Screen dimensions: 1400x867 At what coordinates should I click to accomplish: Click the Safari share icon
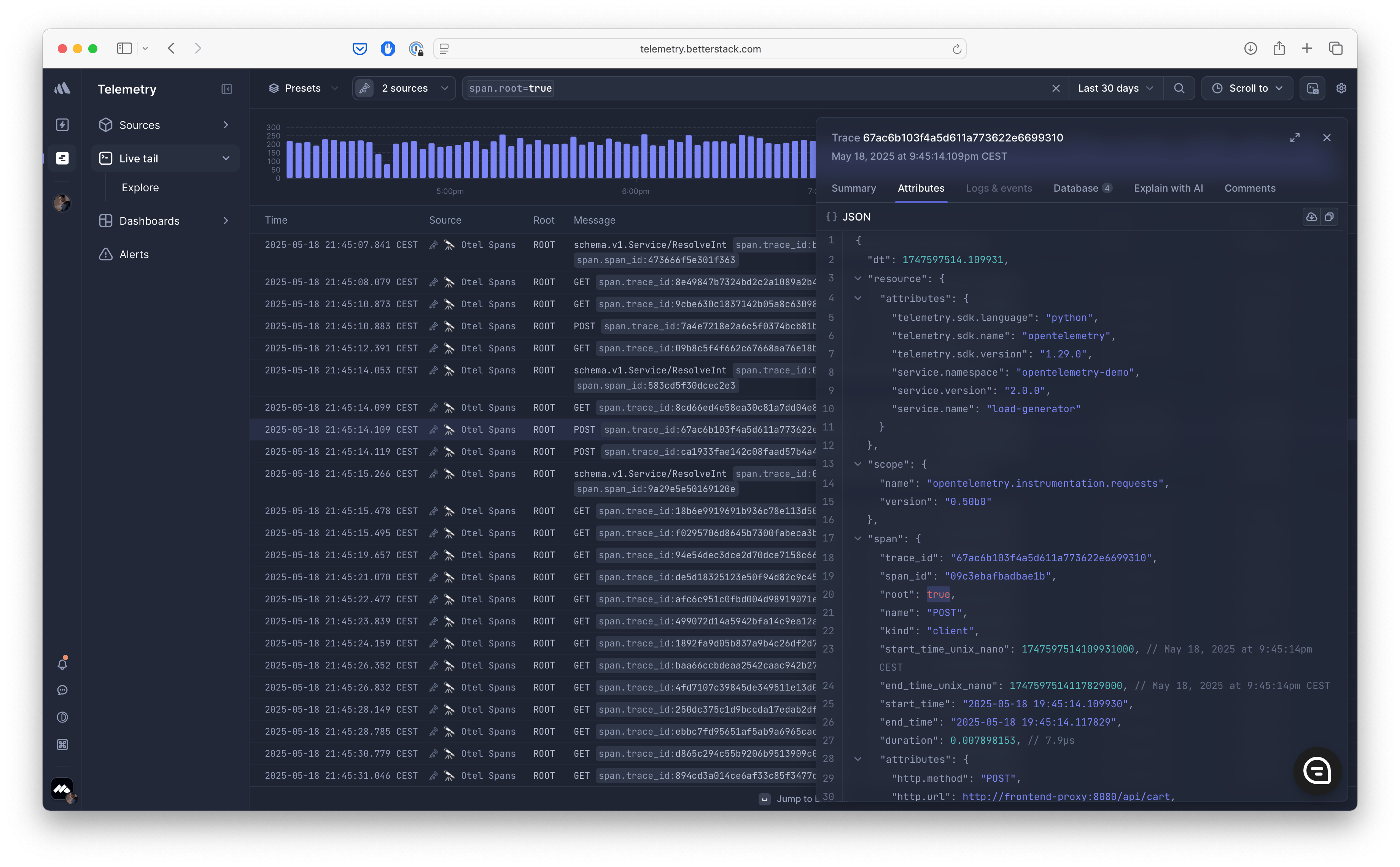[x=1278, y=49]
